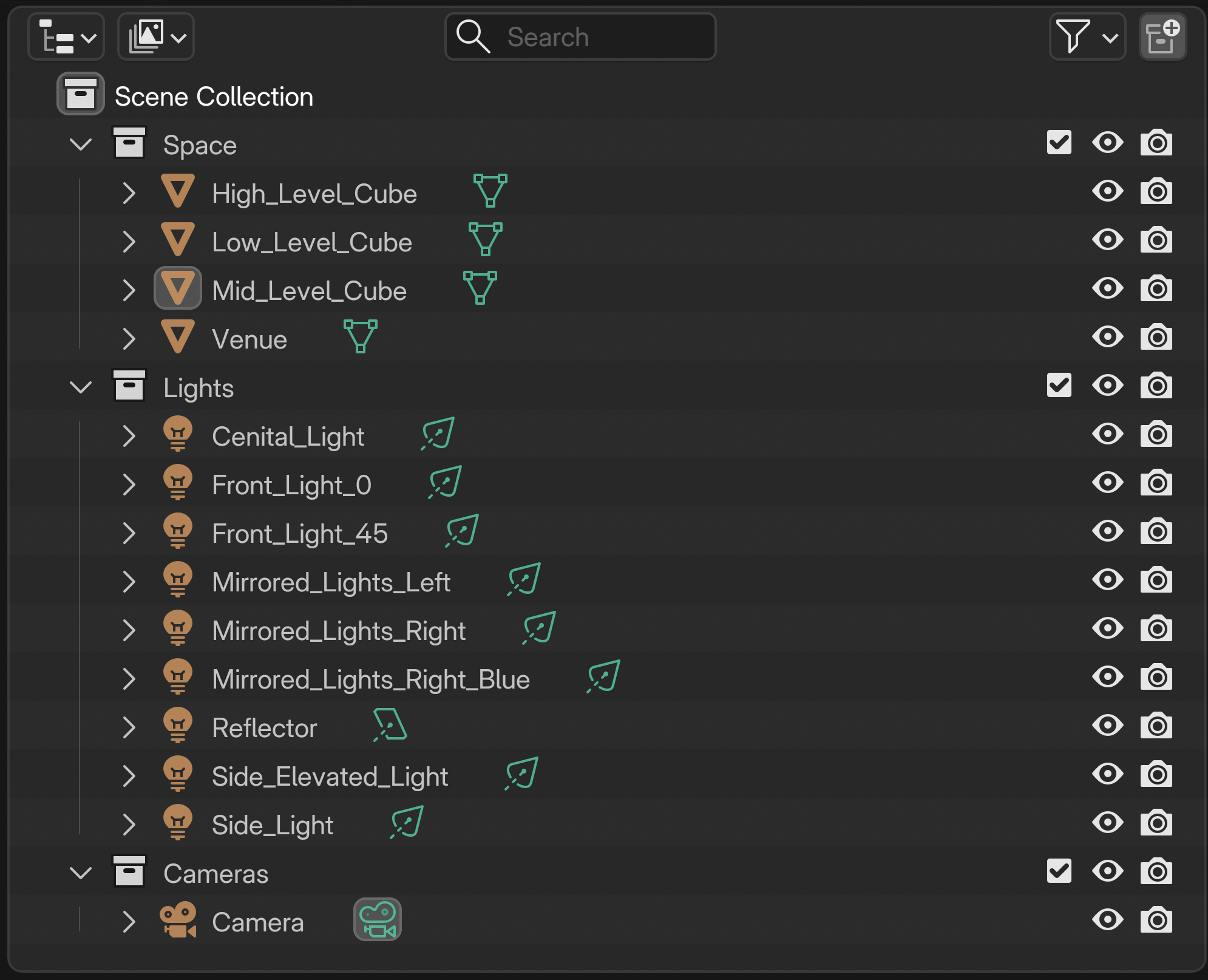Collapse the Cameras collection

[x=81, y=873]
